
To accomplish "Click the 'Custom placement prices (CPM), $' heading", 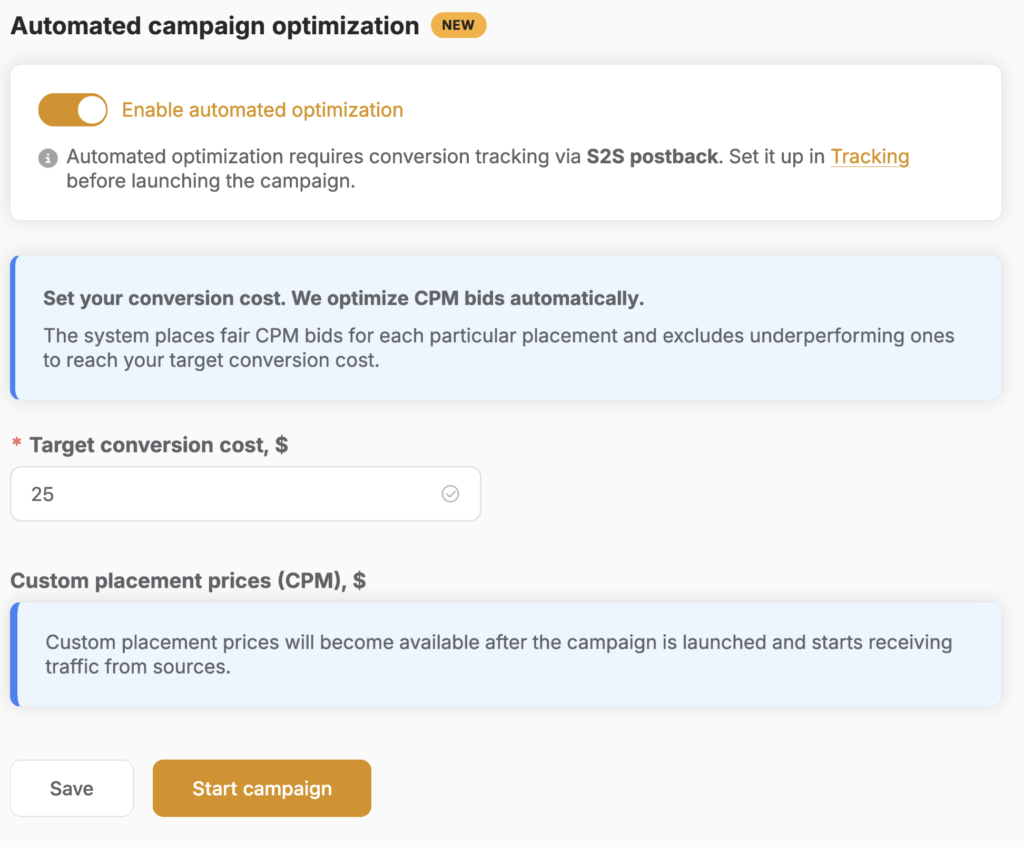I will [188, 581].
